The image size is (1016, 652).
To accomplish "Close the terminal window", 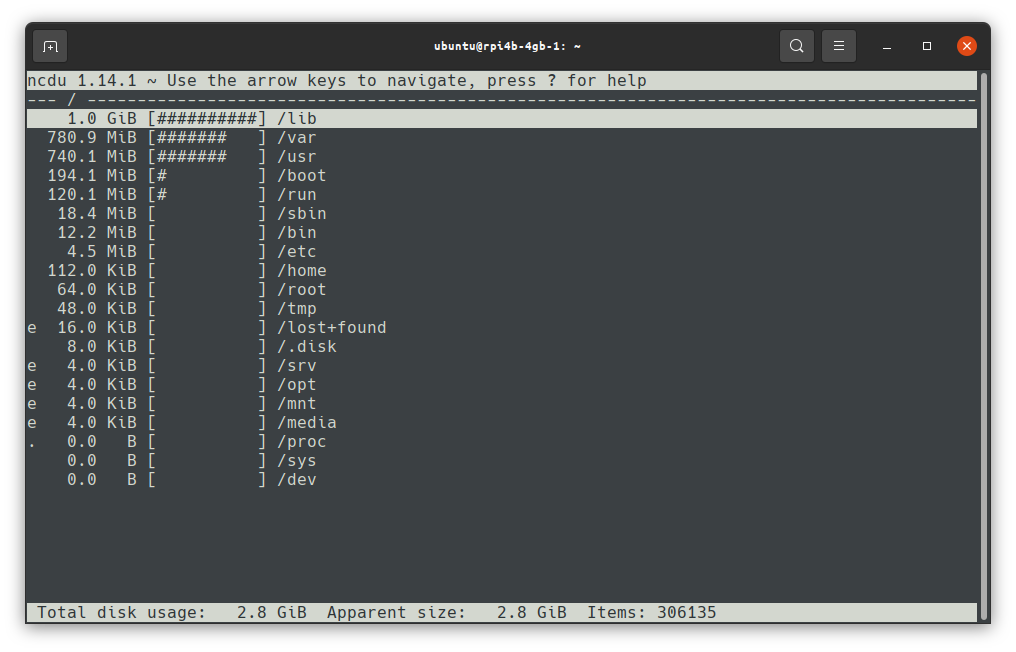I will (966, 46).
